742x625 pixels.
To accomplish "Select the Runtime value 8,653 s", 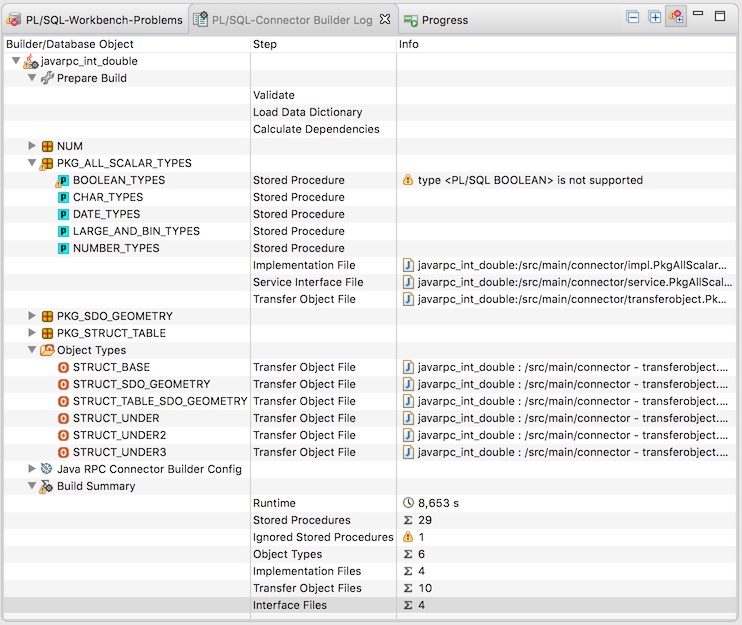I will point(438,503).
